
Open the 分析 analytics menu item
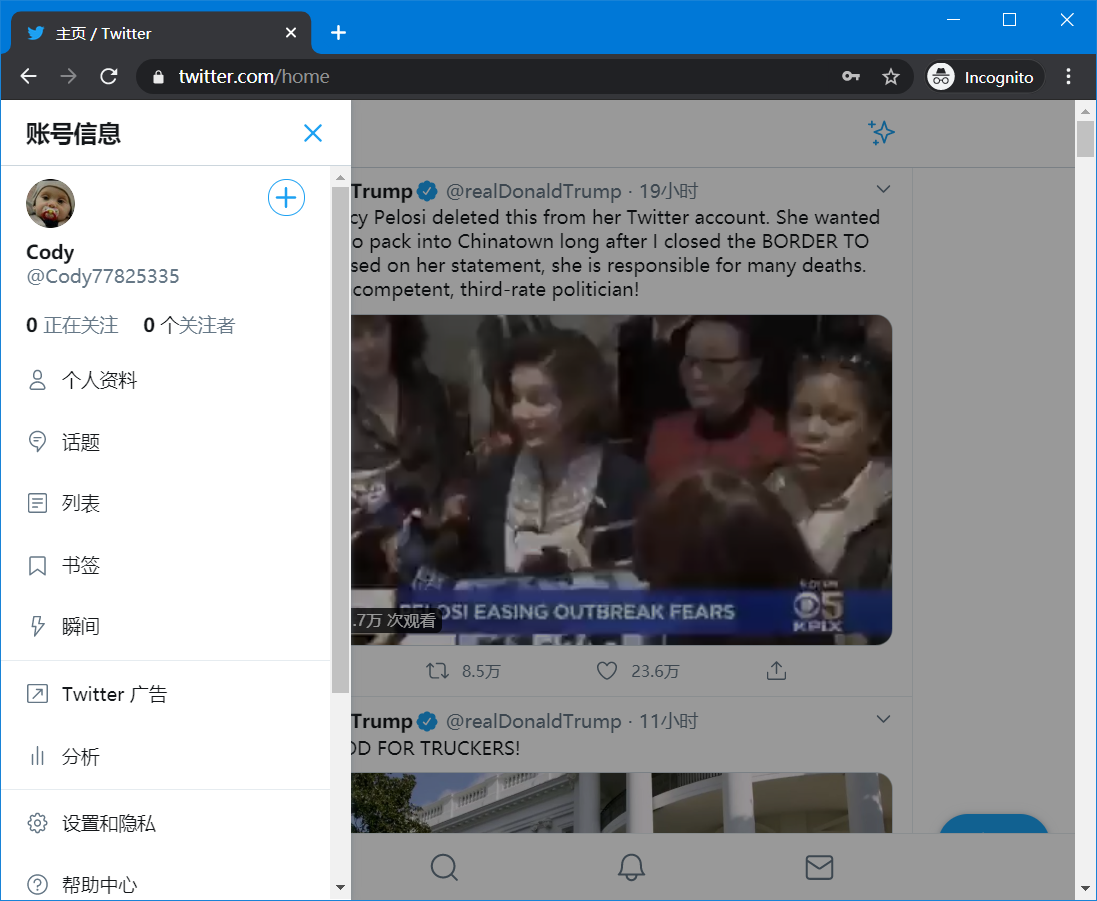pyautogui.click(x=166, y=756)
